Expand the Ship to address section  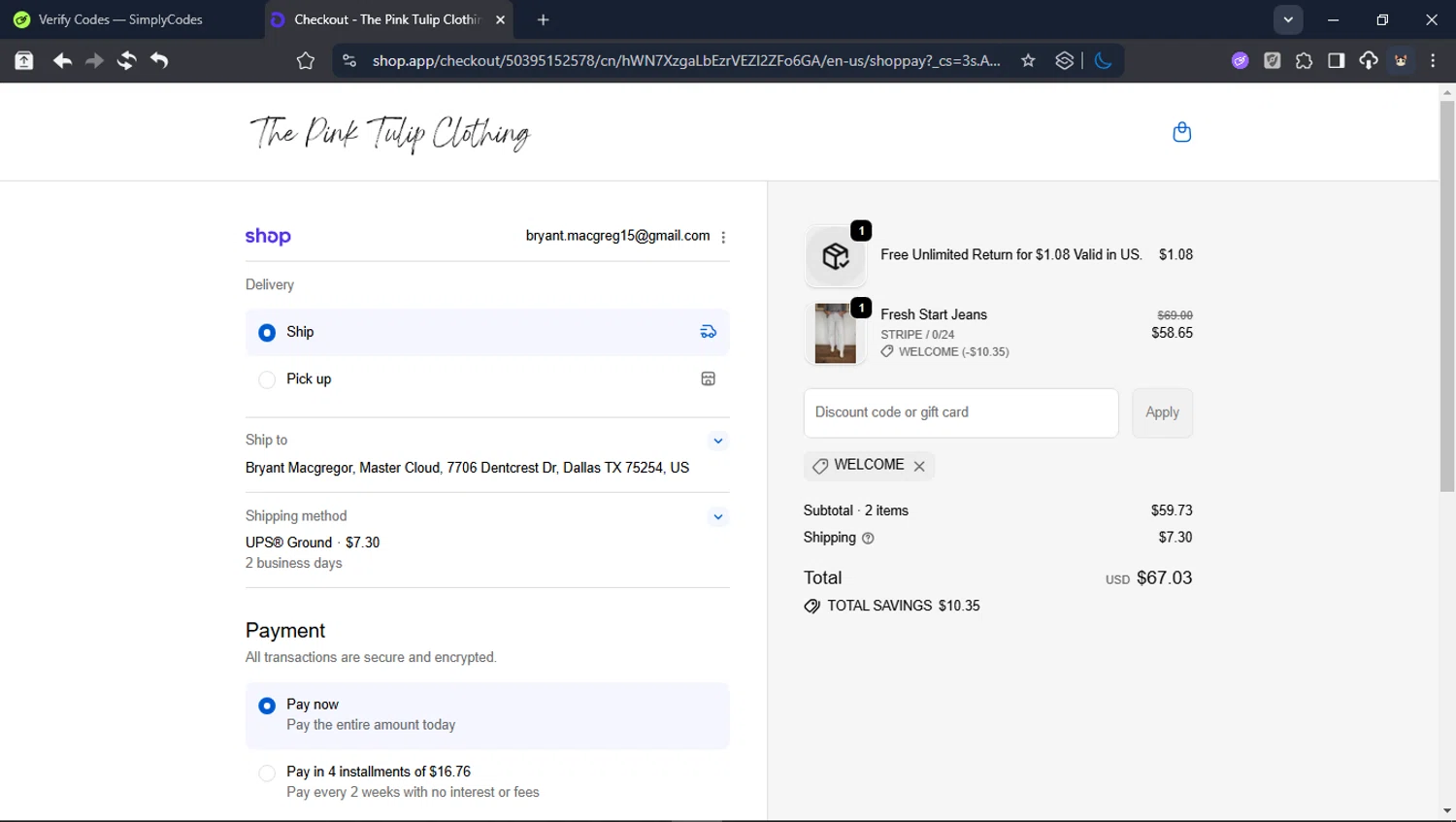click(718, 441)
